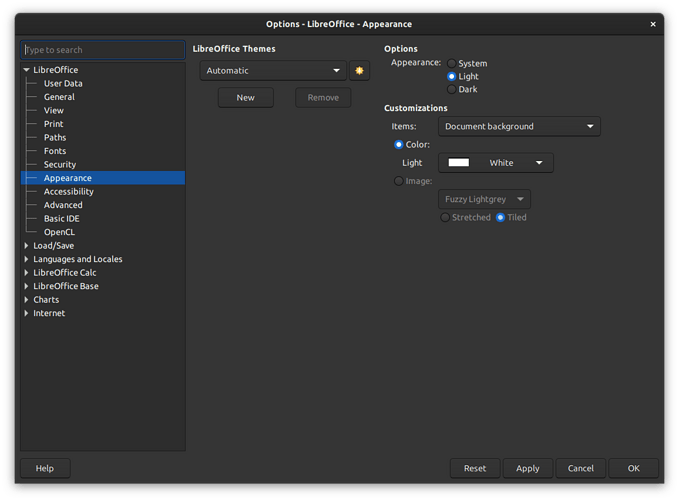Image resolution: width=679 pixels, height=500 pixels.
Task: Click the Cancel button
Action: click(x=581, y=468)
